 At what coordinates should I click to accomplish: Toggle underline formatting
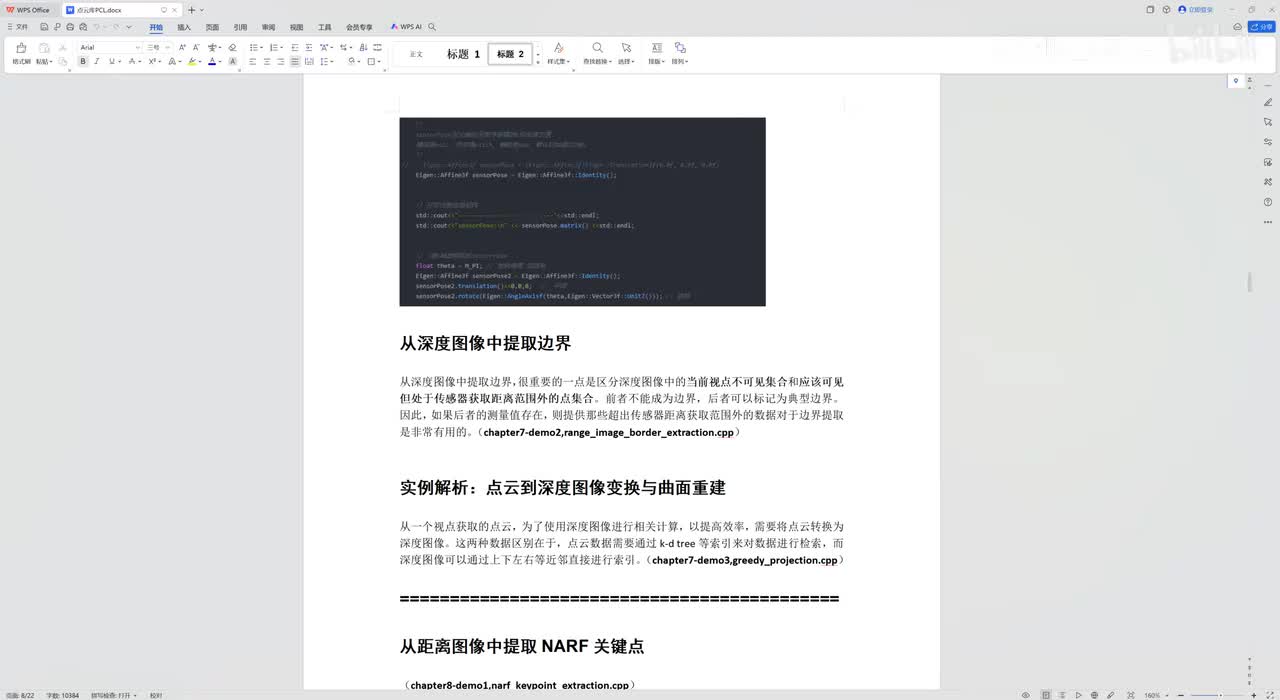[x=112, y=62]
